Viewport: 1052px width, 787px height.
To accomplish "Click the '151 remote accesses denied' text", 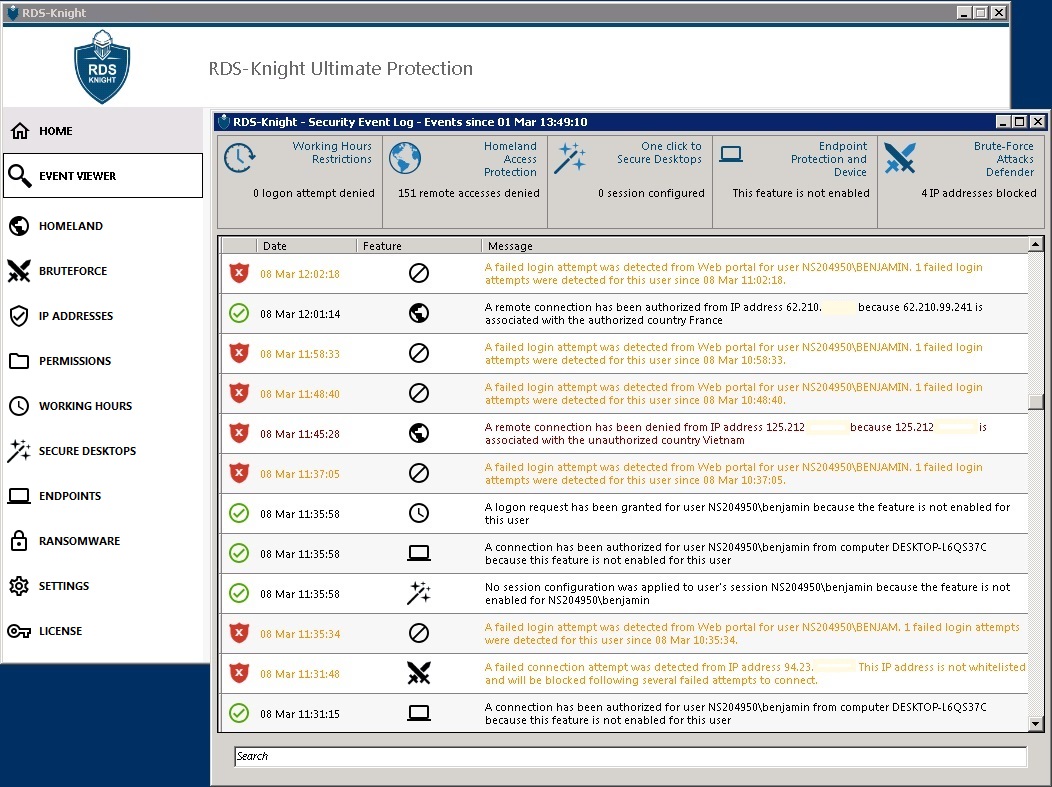I will click(x=468, y=193).
